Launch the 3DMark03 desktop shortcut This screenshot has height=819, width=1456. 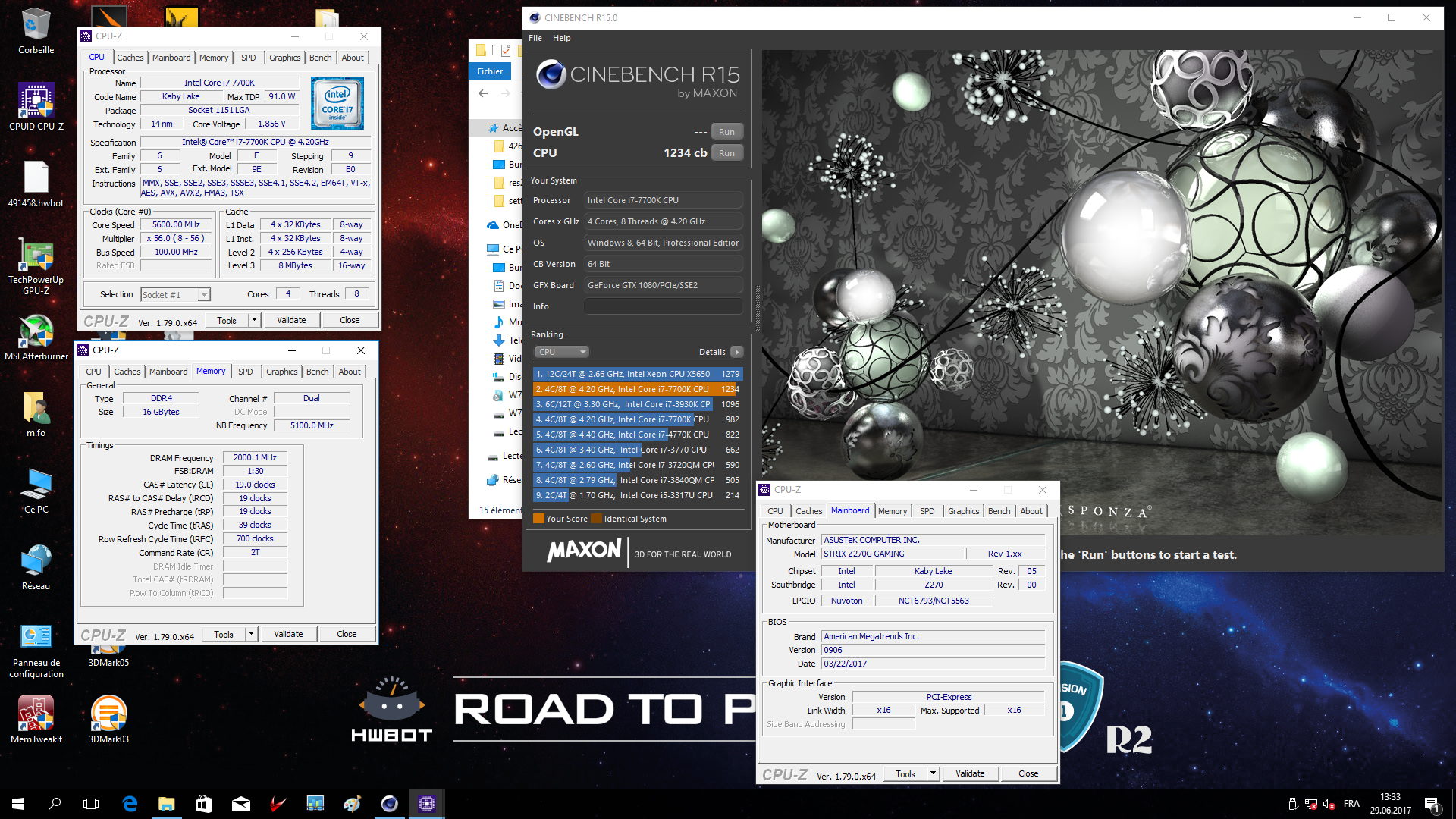pos(108,720)
